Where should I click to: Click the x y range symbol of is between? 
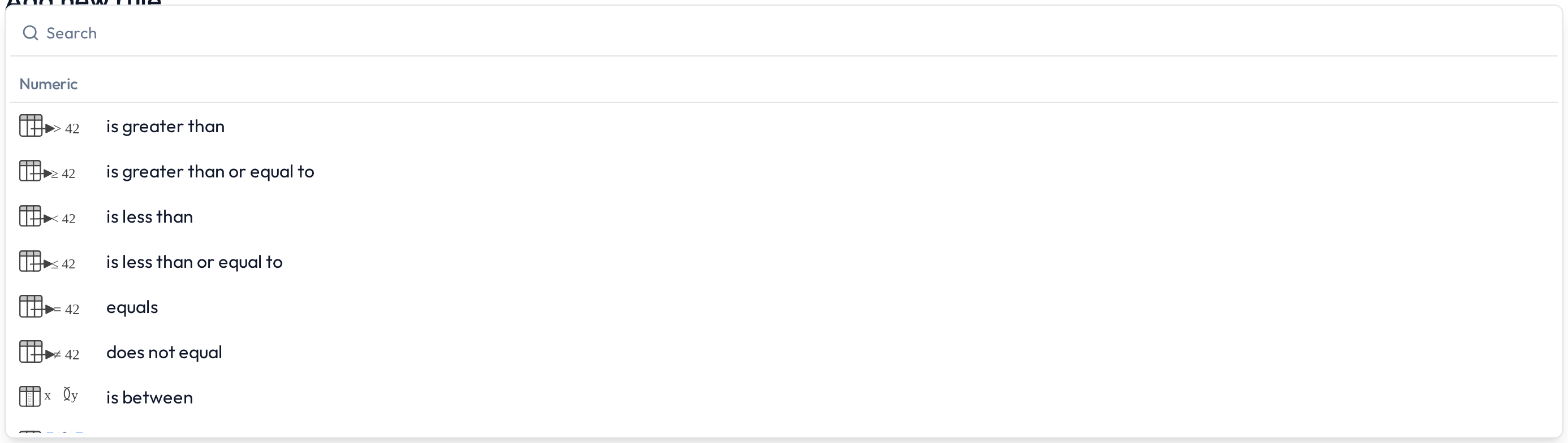[x=62, y=396]
